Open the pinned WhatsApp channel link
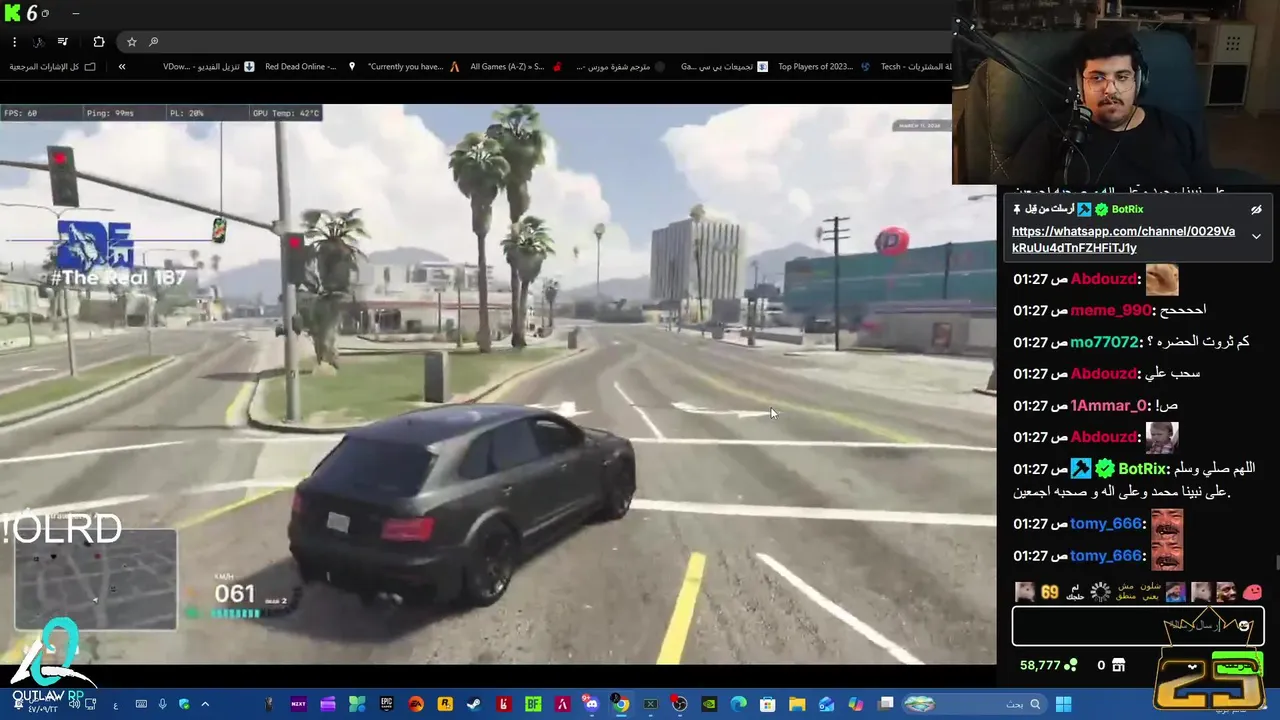Image resolution: width=1280 pixels, height=720 pixels. pos(1123,239)
